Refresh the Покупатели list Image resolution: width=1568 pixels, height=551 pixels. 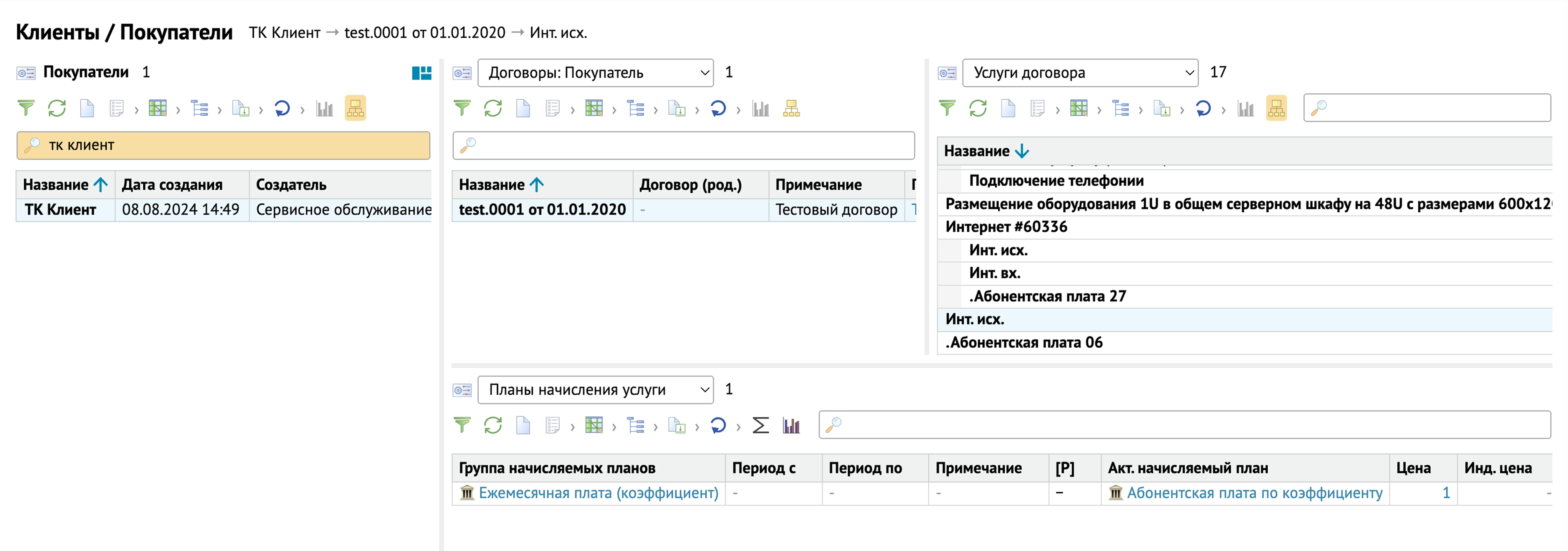pos(57,108)
